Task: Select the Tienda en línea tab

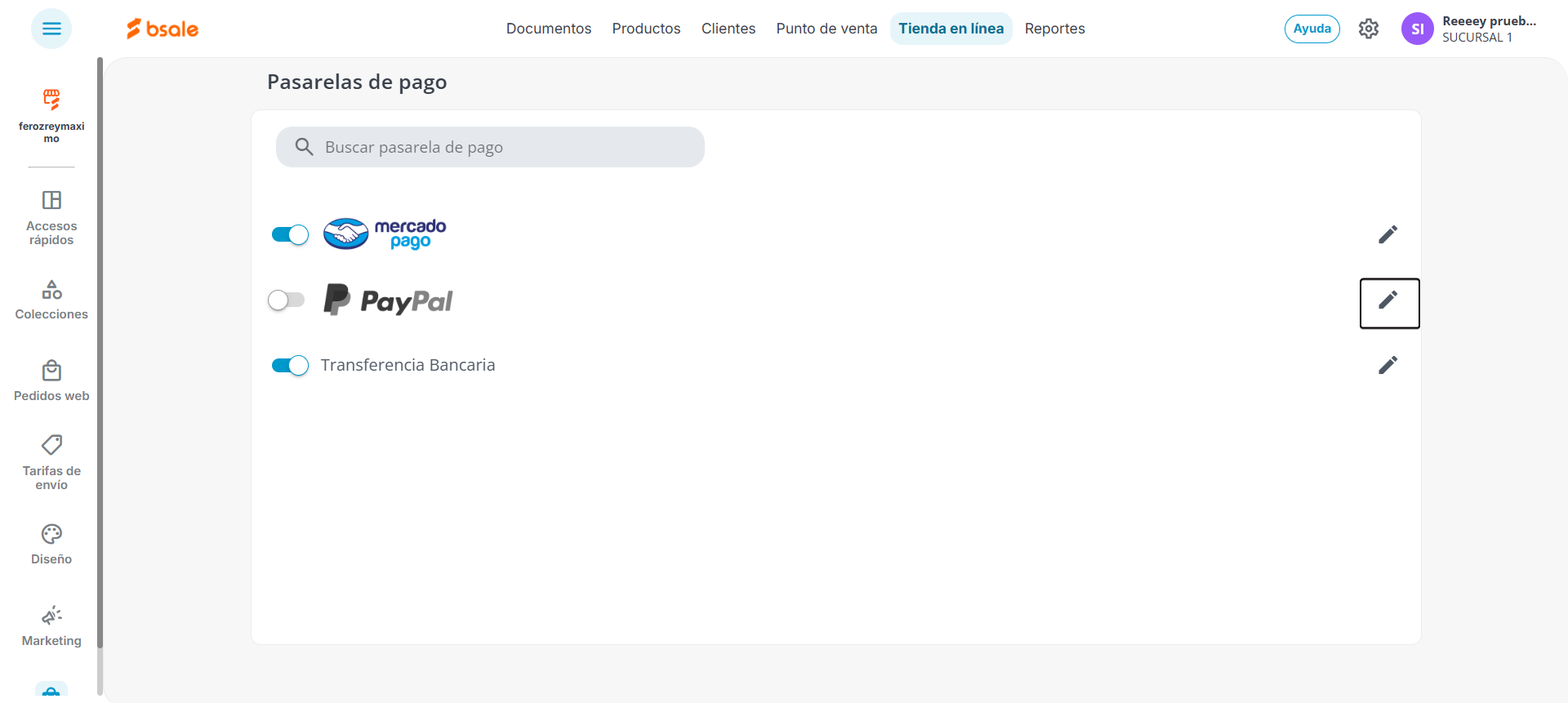Action: click(x=951, y=29)
